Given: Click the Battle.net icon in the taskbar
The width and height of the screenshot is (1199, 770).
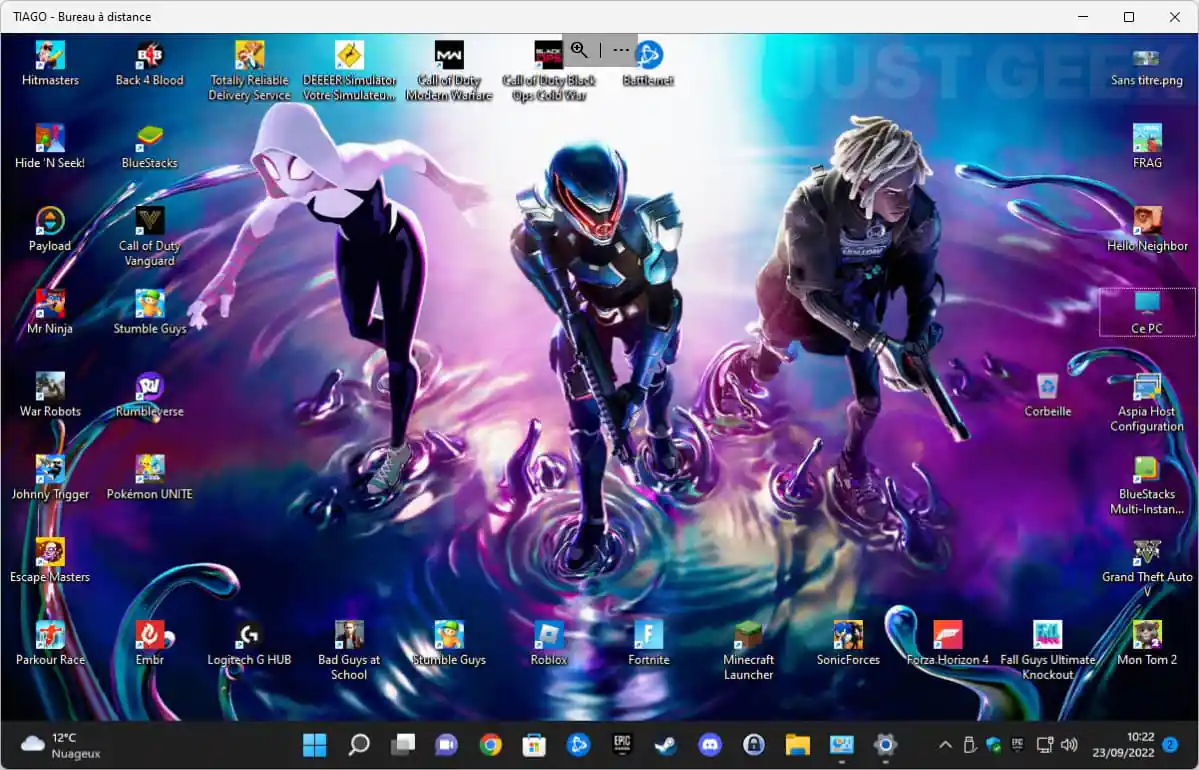Looking at the screenshot, I should tap(578, 745).
